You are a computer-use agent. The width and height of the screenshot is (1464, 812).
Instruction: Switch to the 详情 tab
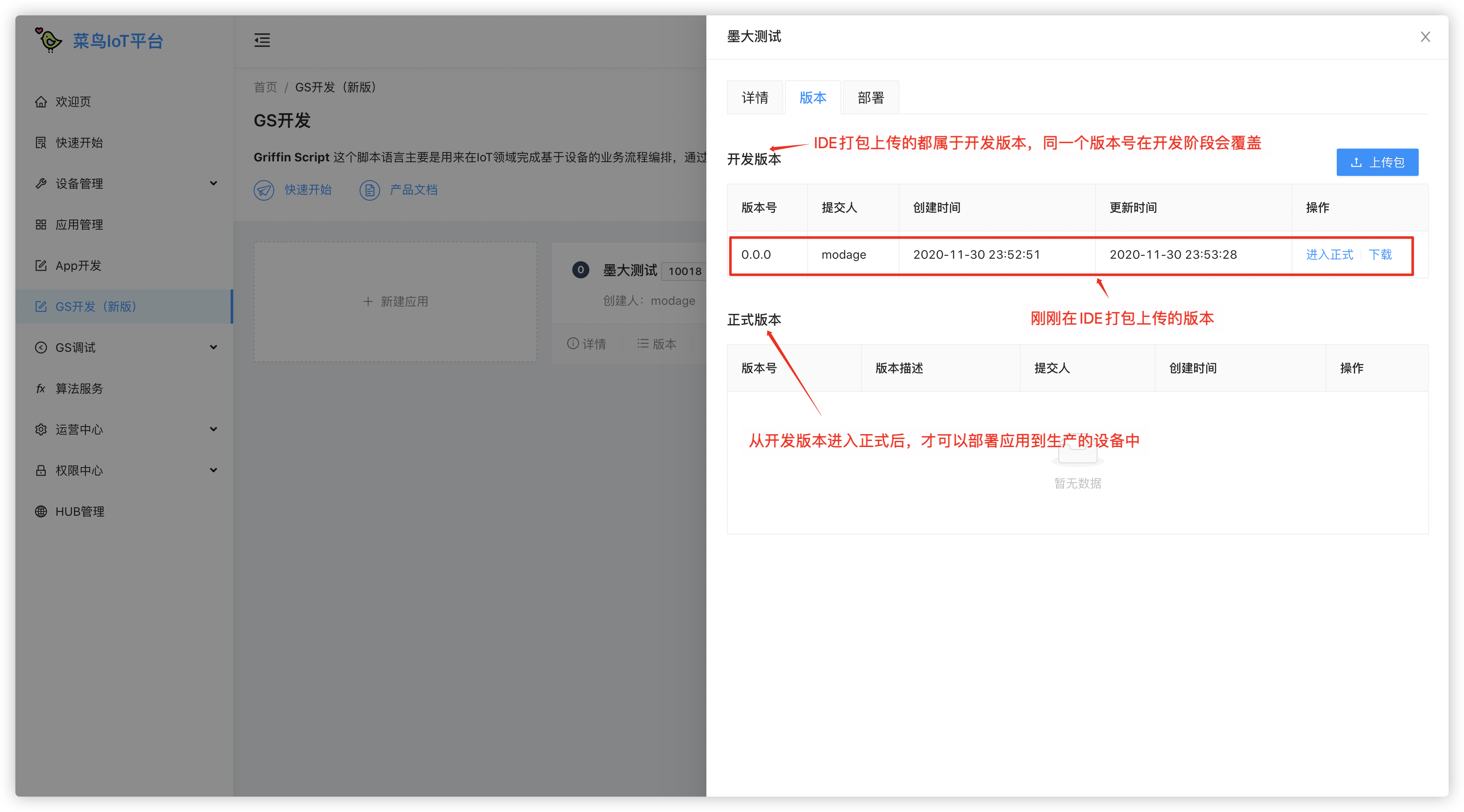click(755, 98)
